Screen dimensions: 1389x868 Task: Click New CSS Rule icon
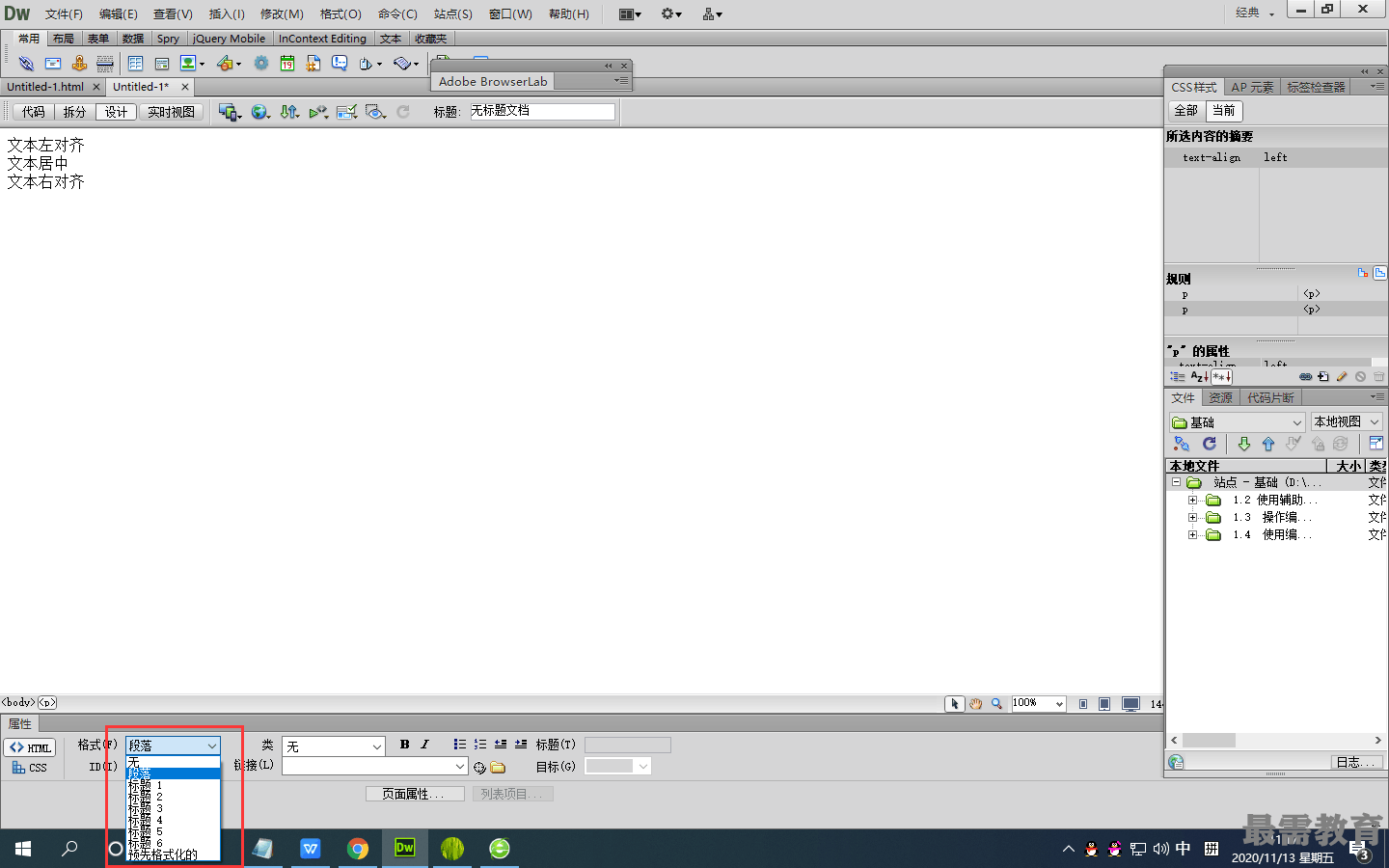[x=1323, y=377]
